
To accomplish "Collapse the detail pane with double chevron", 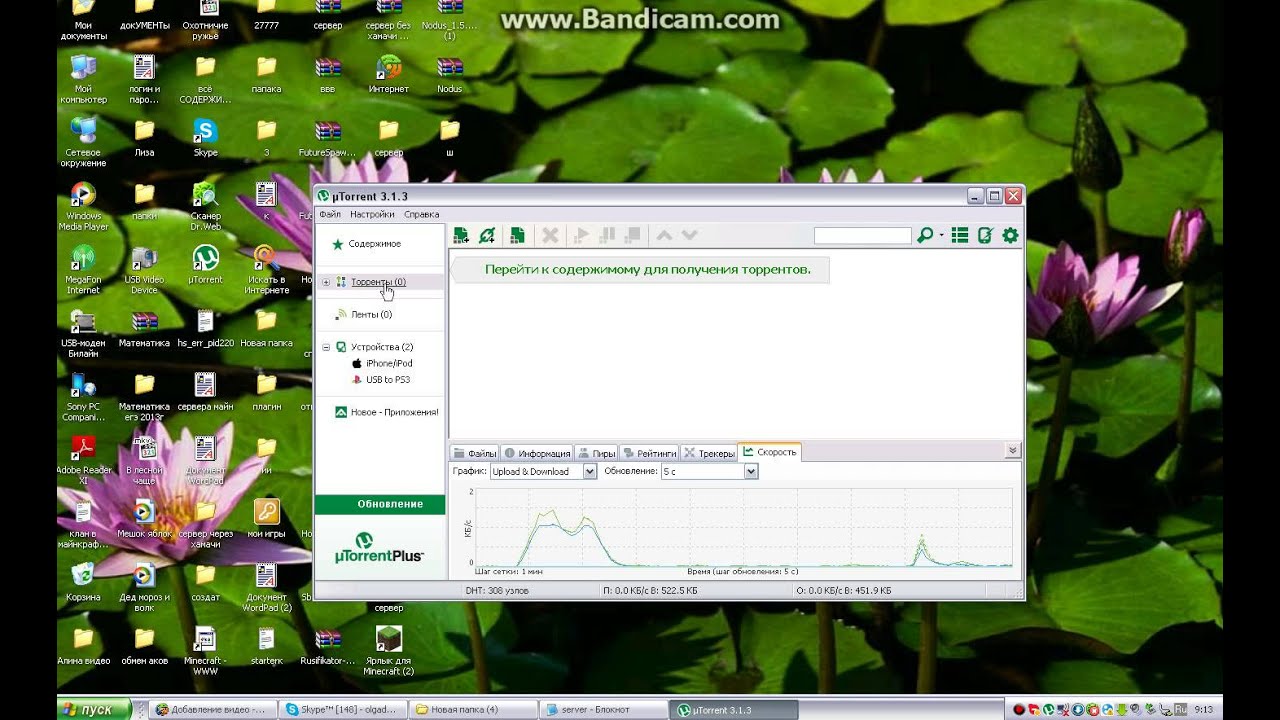I will (1012, 451).
